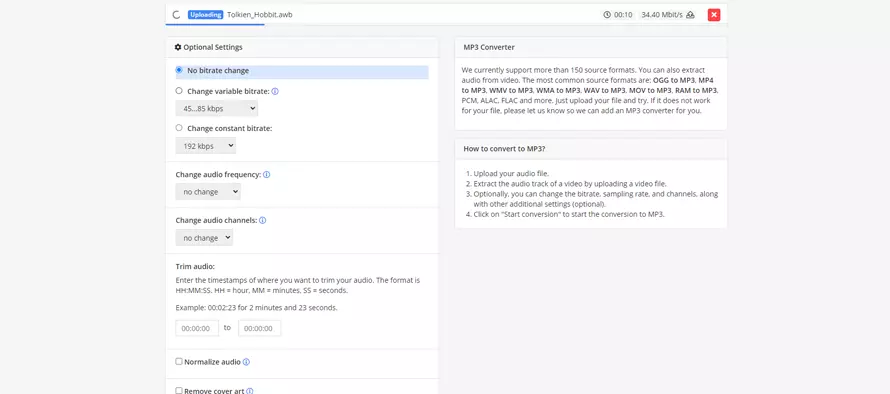The image size is (890, 394).
Task: Click the Tolkien_Hobbit.awb file name
Action: [260, 15]
